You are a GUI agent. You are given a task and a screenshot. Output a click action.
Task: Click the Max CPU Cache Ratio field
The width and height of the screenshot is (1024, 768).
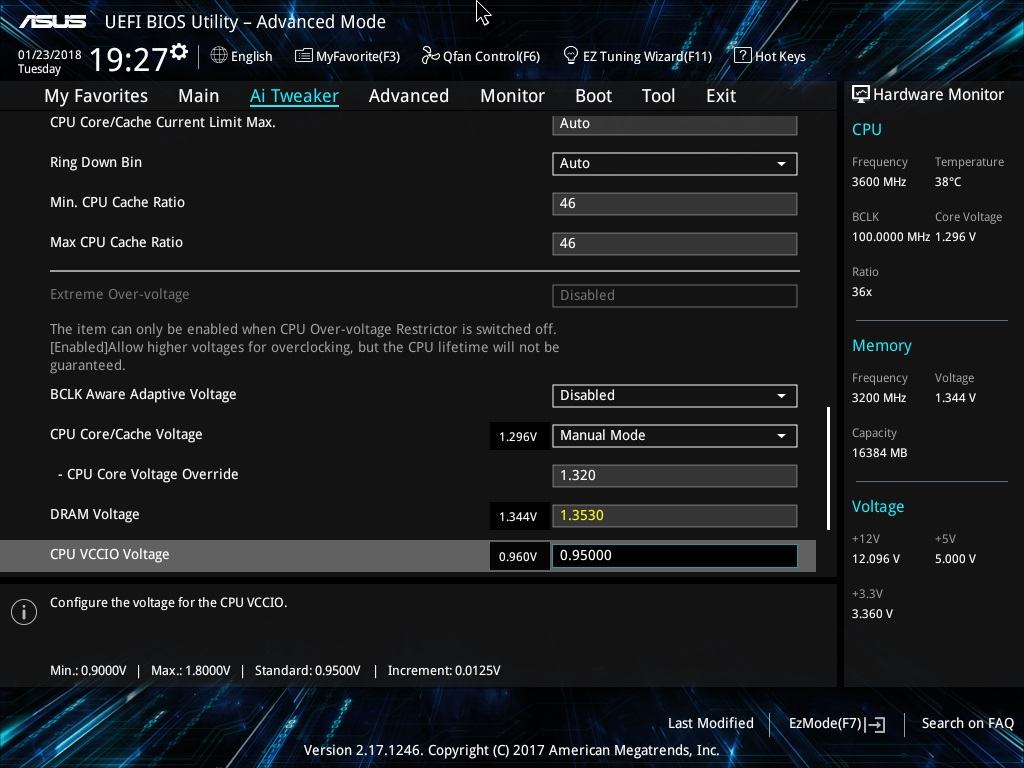click(x=675, y=244)
